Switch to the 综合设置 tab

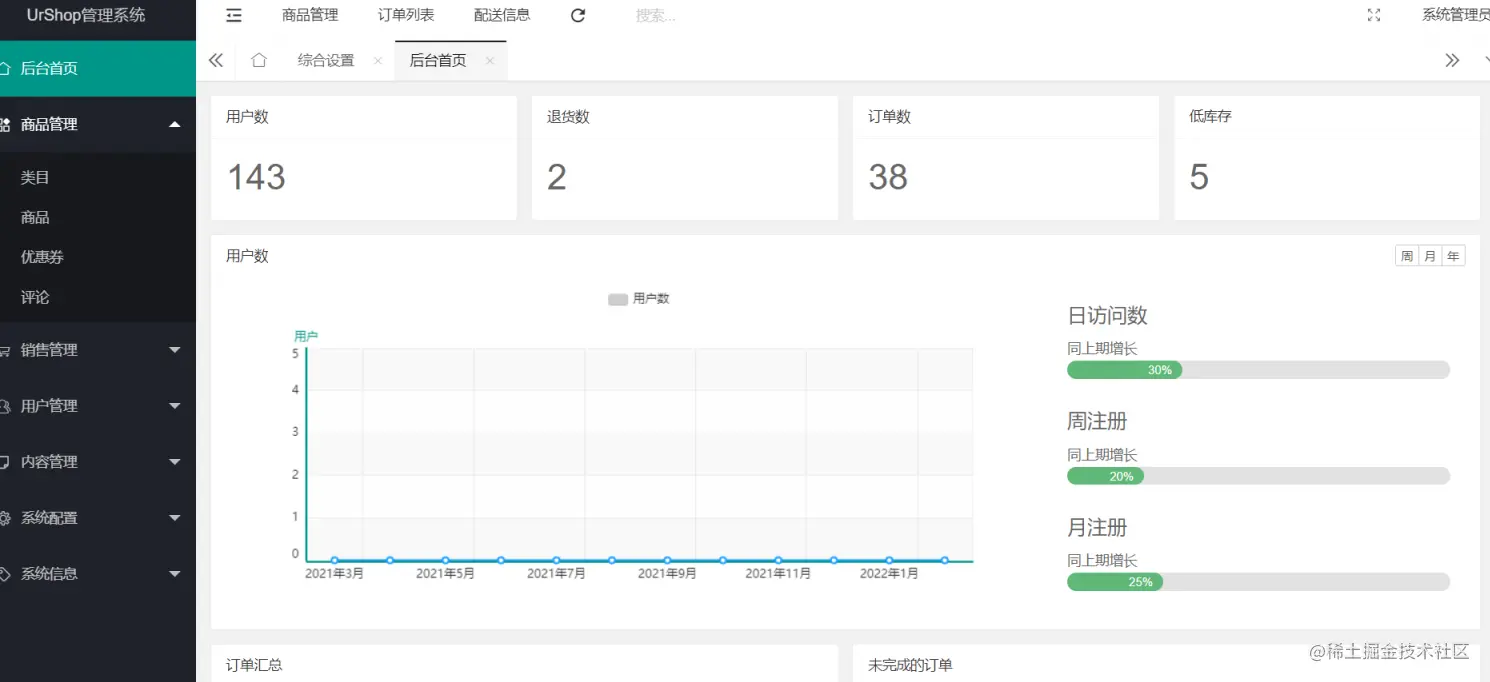click(x=326, y=60)
